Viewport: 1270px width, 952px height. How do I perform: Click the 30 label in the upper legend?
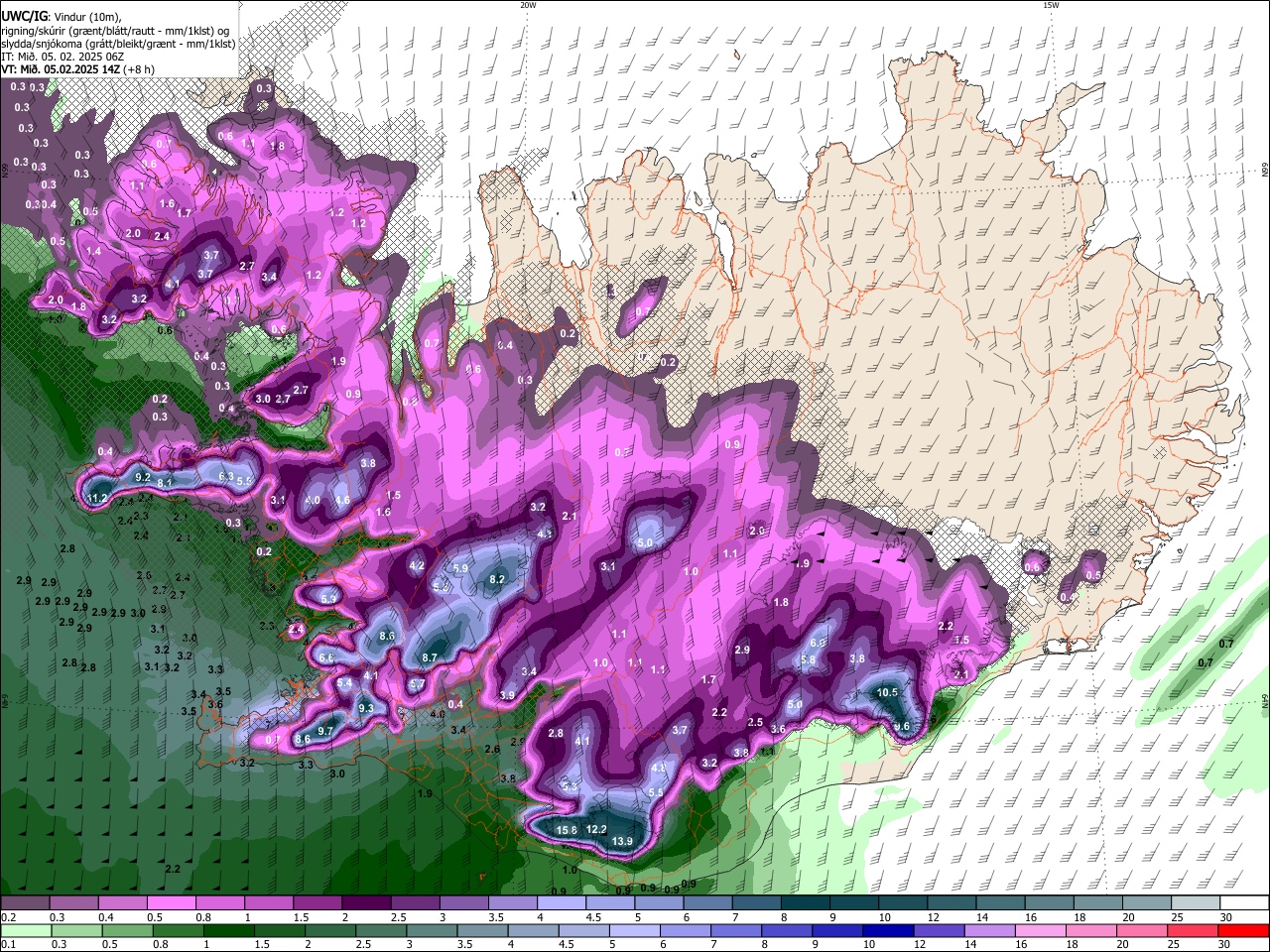tap(1226, 917)
